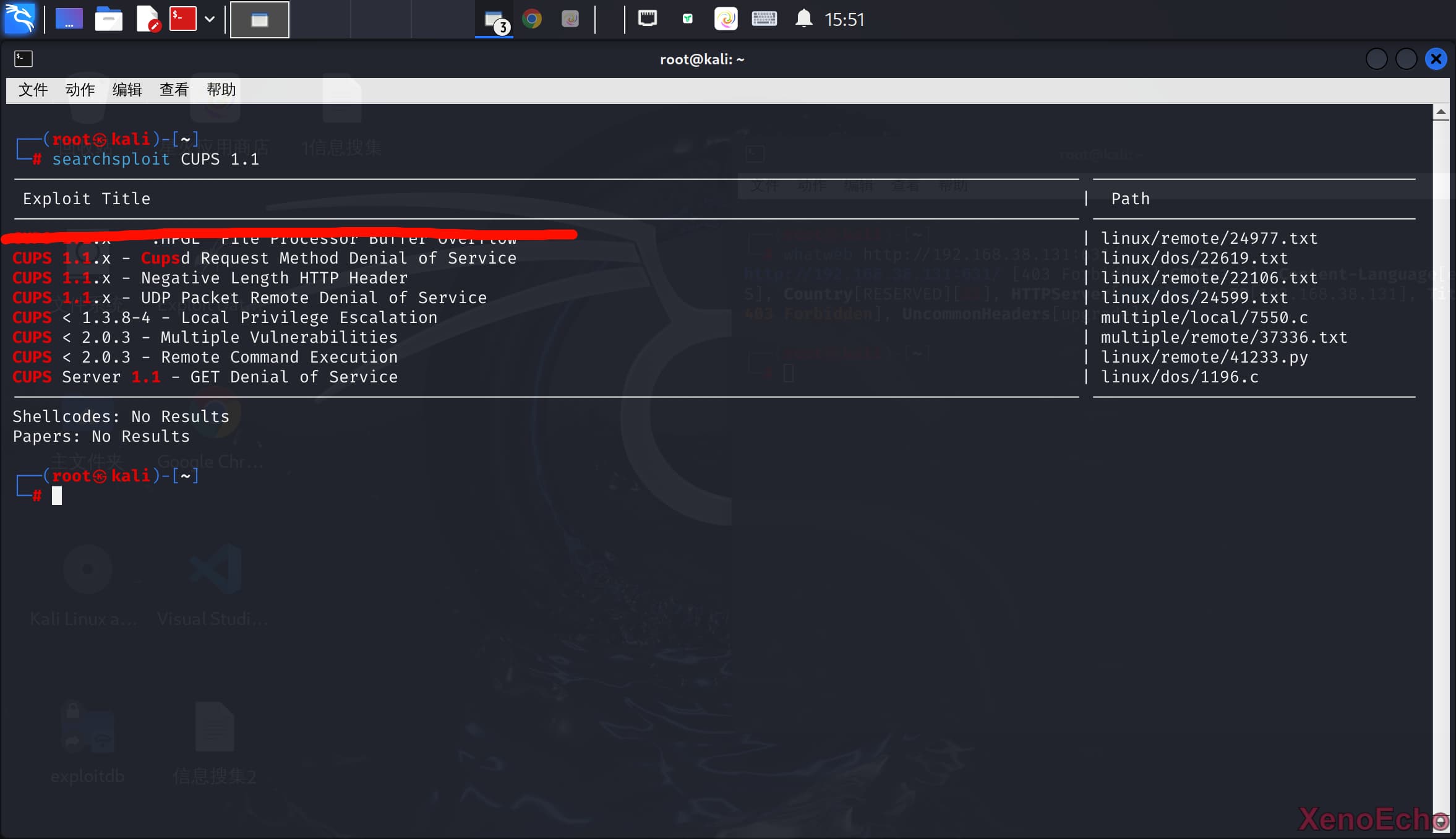1456x839 pixels.
Task: Click the clock showing 15:51
Action: point(844,20)
